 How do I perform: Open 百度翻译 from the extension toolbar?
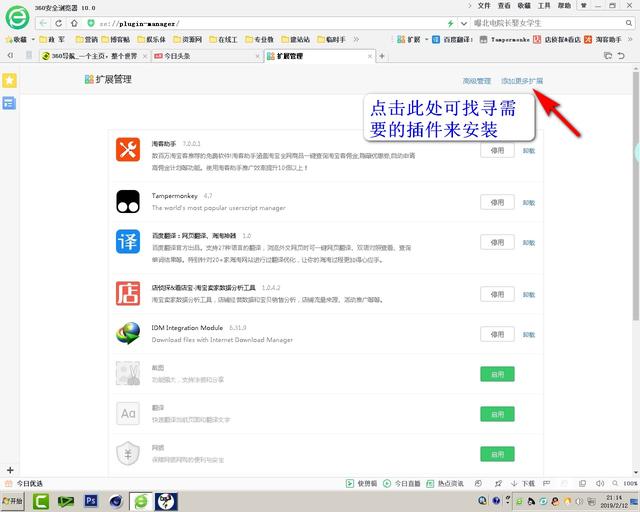453,40
